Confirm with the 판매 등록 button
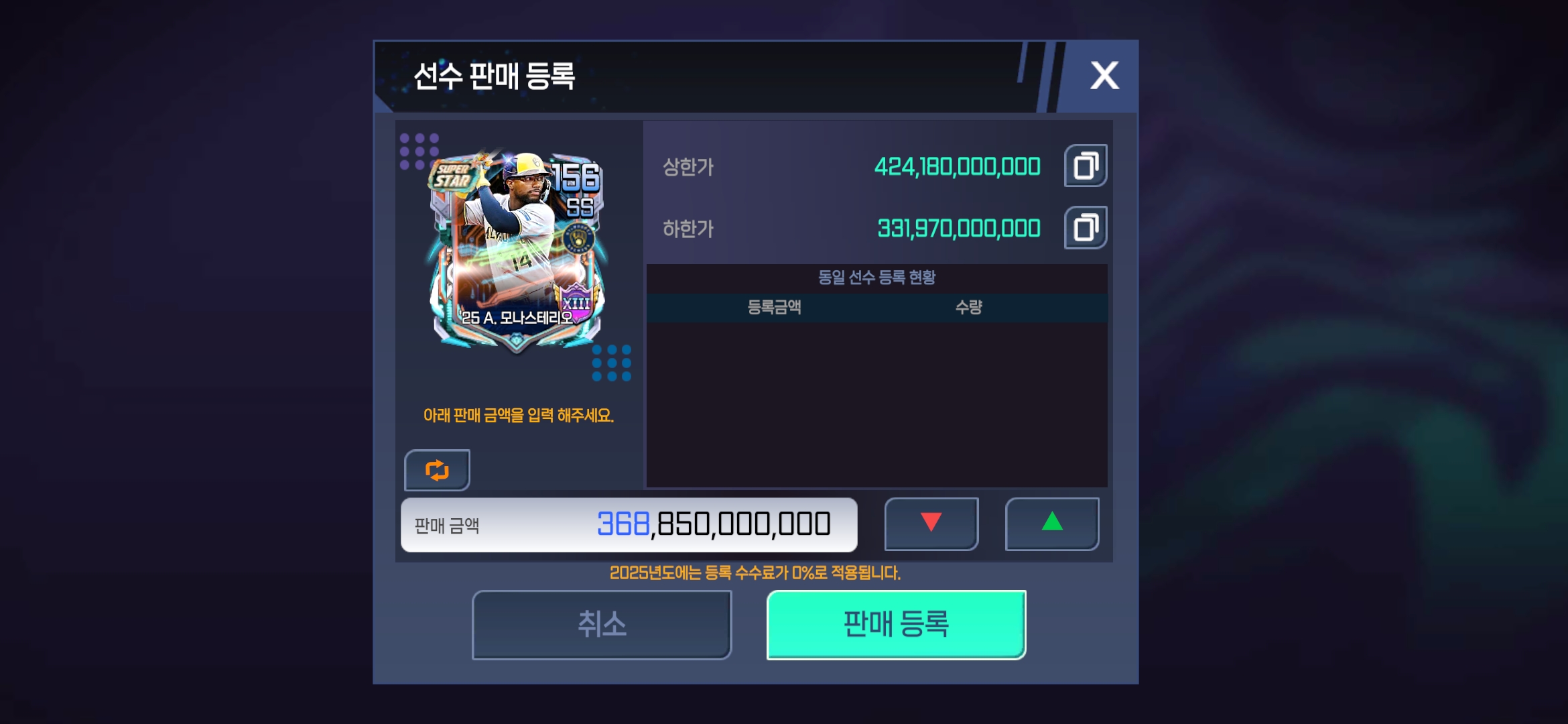Viewport: 1568px width, 724px height. pos(896,625)
